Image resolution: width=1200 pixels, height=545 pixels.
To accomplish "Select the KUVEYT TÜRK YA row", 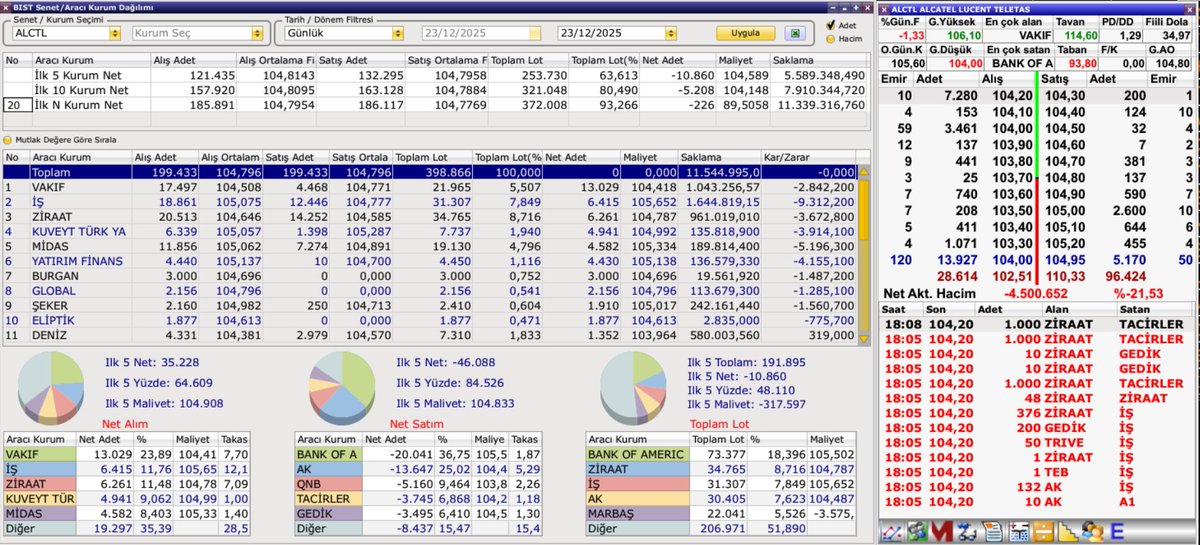I will tap(430, 231).
